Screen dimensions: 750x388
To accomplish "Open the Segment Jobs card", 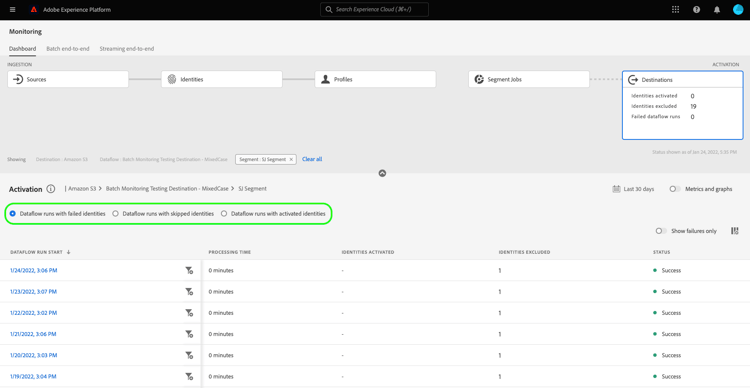I will pyautogui.click(x=529, y=79).
